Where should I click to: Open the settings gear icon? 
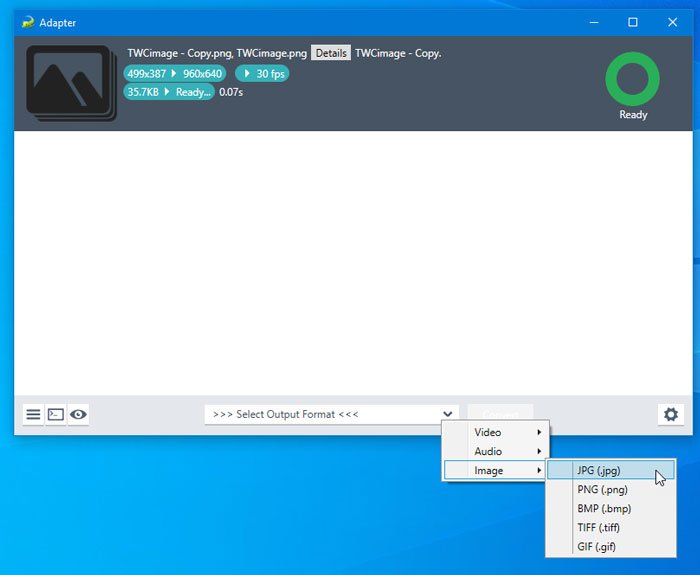click(x=671, y=414)
